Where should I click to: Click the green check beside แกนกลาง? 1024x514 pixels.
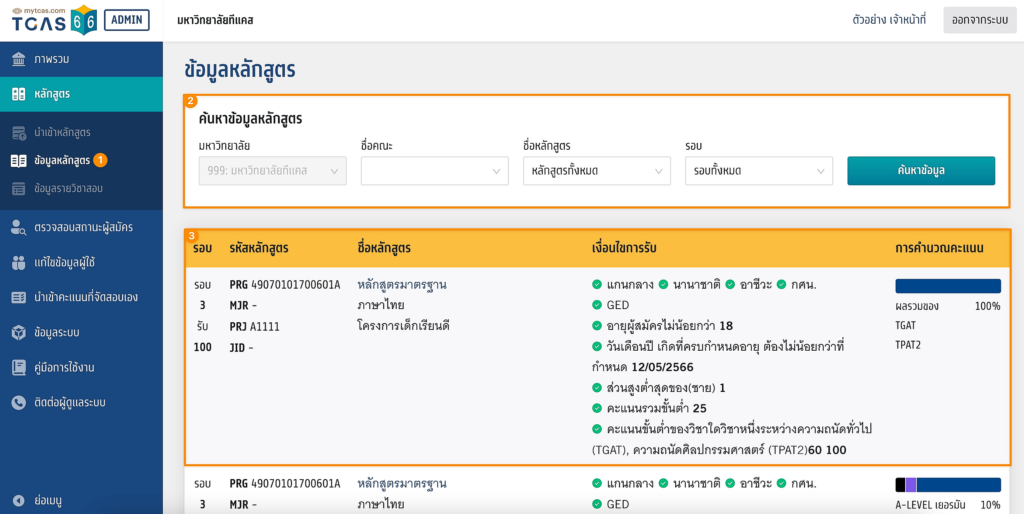[597, 285]
